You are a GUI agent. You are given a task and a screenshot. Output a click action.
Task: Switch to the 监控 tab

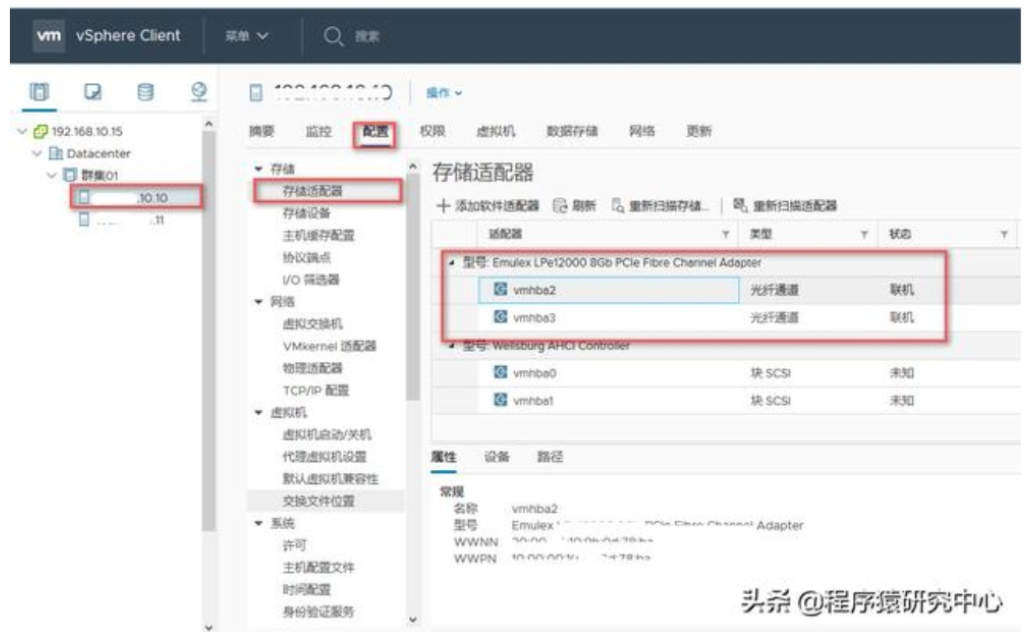(319, 131)
